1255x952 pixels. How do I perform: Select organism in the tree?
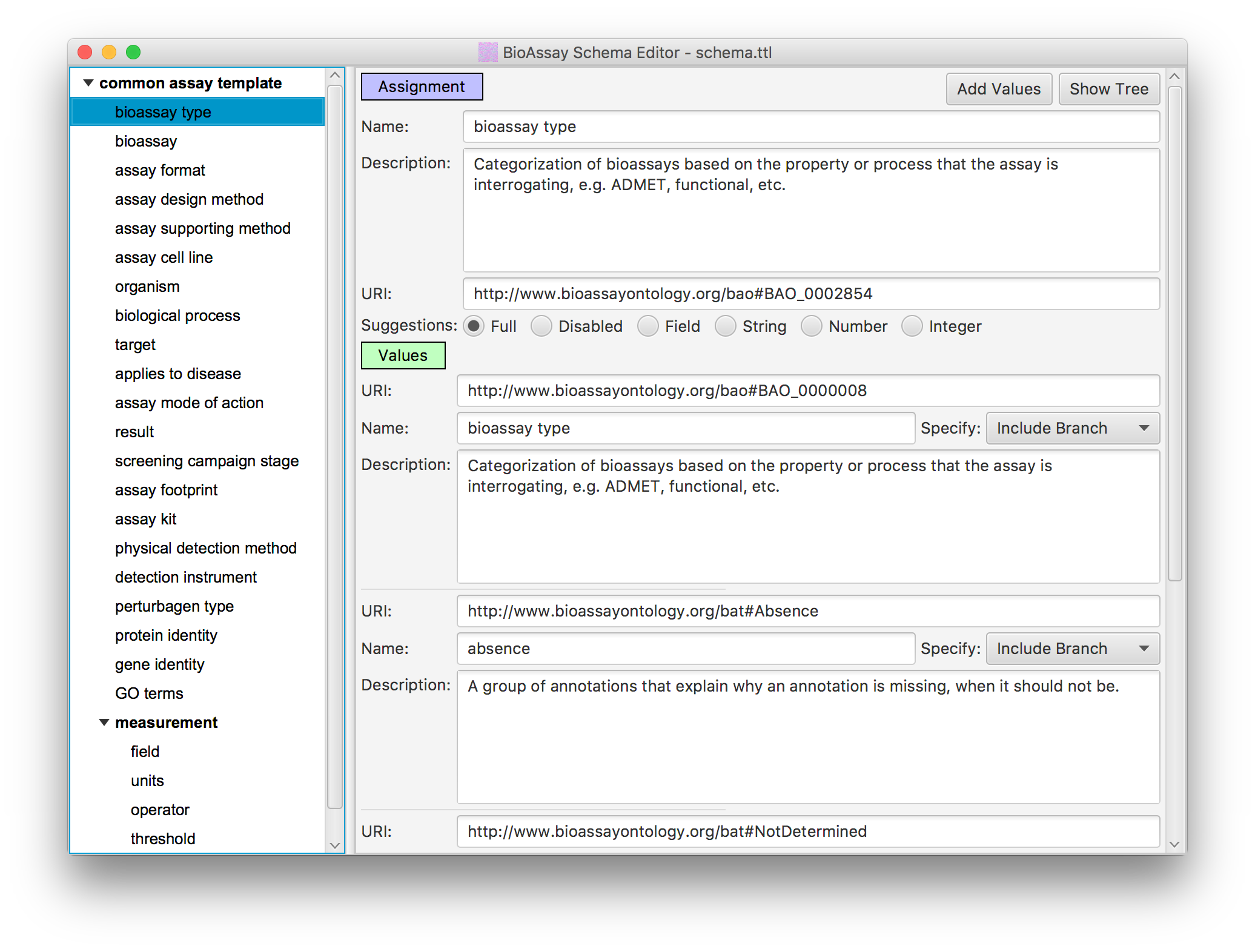198,286
